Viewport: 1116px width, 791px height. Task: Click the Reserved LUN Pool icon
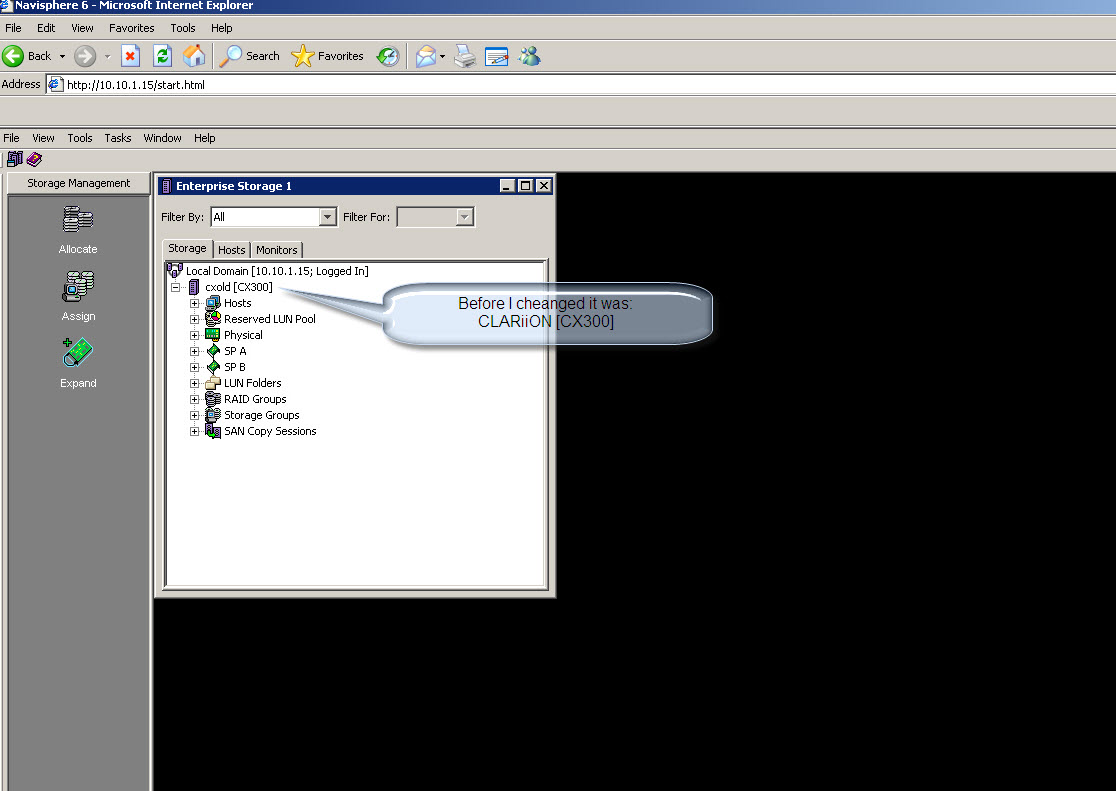(x=213, y=319)
